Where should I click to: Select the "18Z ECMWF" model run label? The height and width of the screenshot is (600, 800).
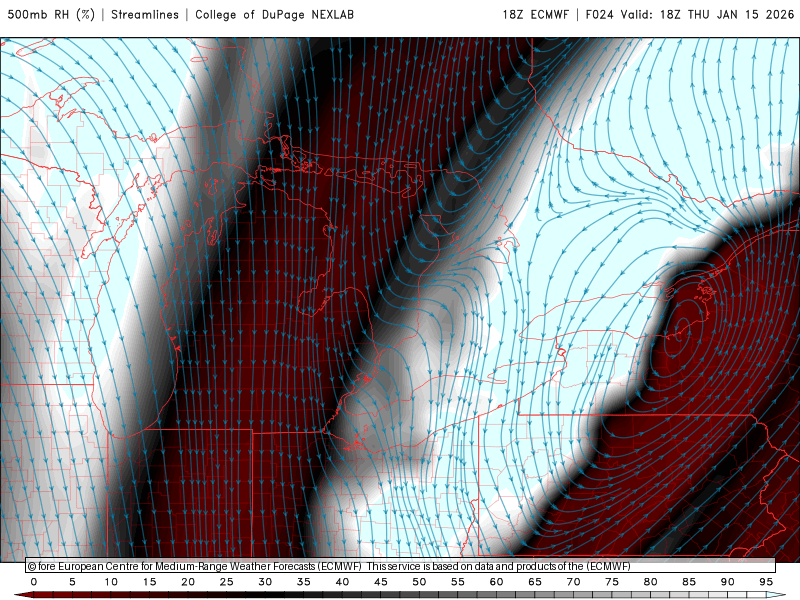click(x=535, y=14)
